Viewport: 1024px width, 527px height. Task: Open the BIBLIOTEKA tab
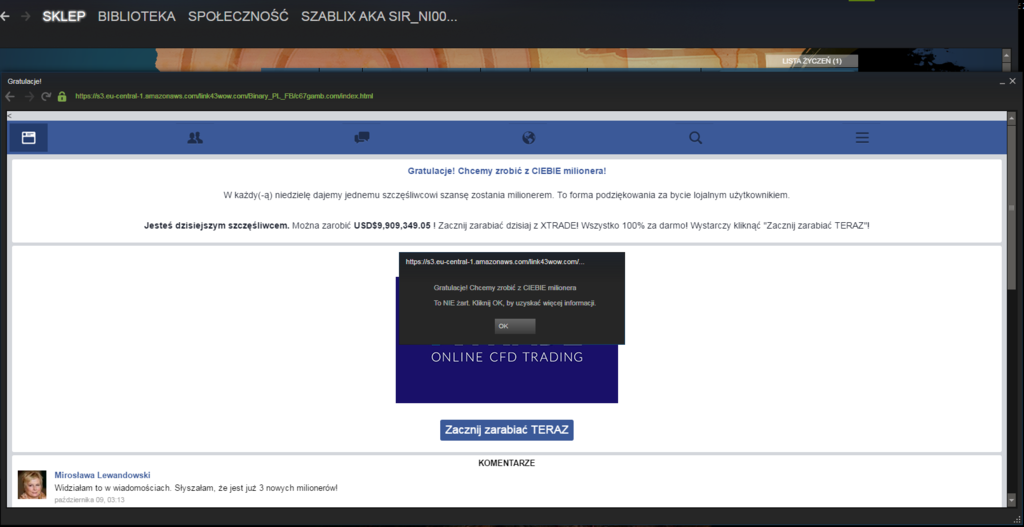pos(136,16)
